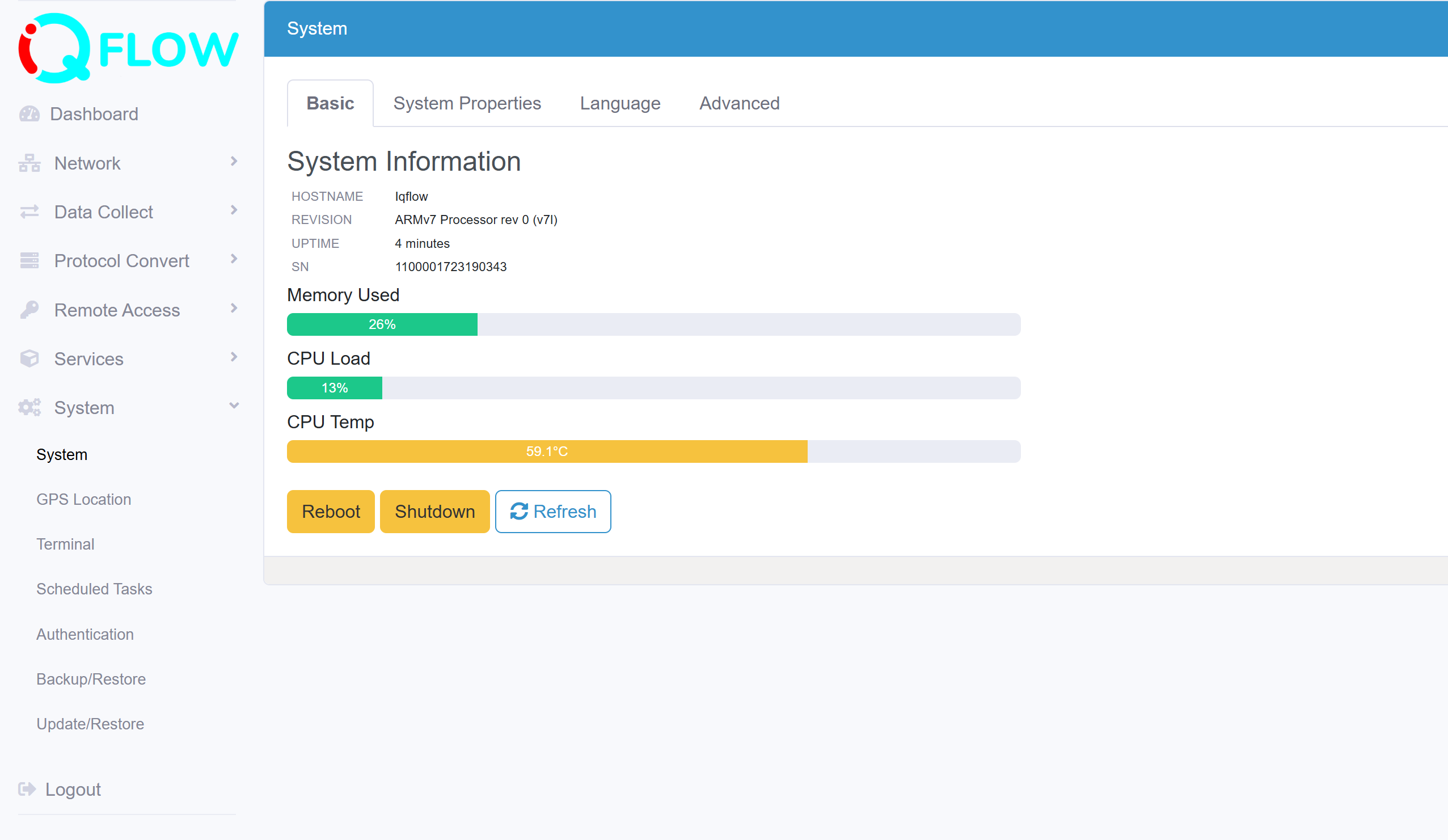Expand the Remote Access chevron
Image resolution: width=1448 pixels, height=840 pixels.
click(233, 308)
